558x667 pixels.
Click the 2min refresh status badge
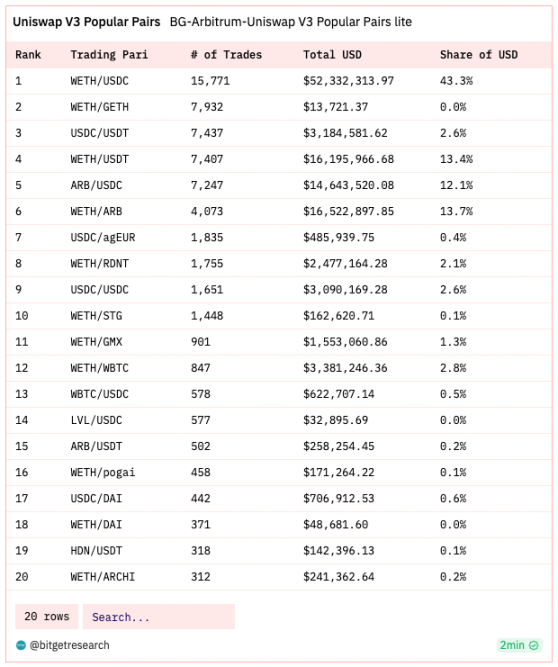[519, 645]
